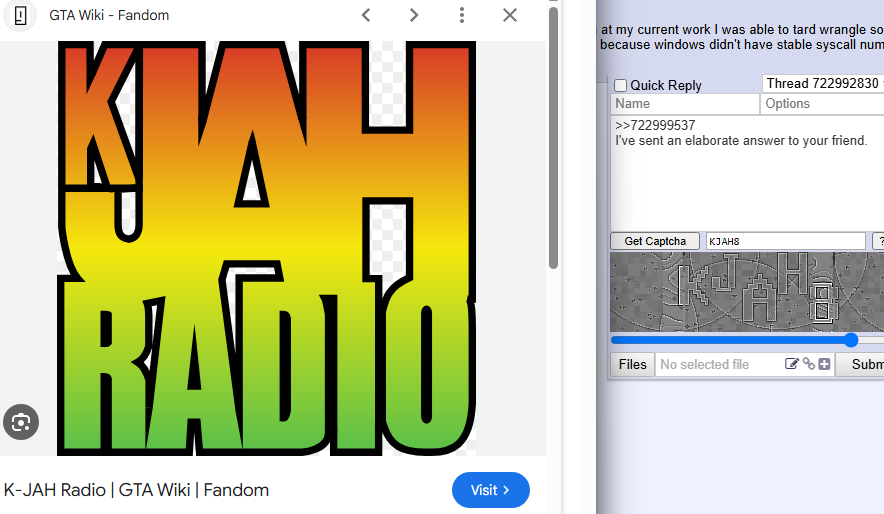The height and width of the screenshot is (514, 884).
Task: Click the reply comment text area
Action: [748, 173]
